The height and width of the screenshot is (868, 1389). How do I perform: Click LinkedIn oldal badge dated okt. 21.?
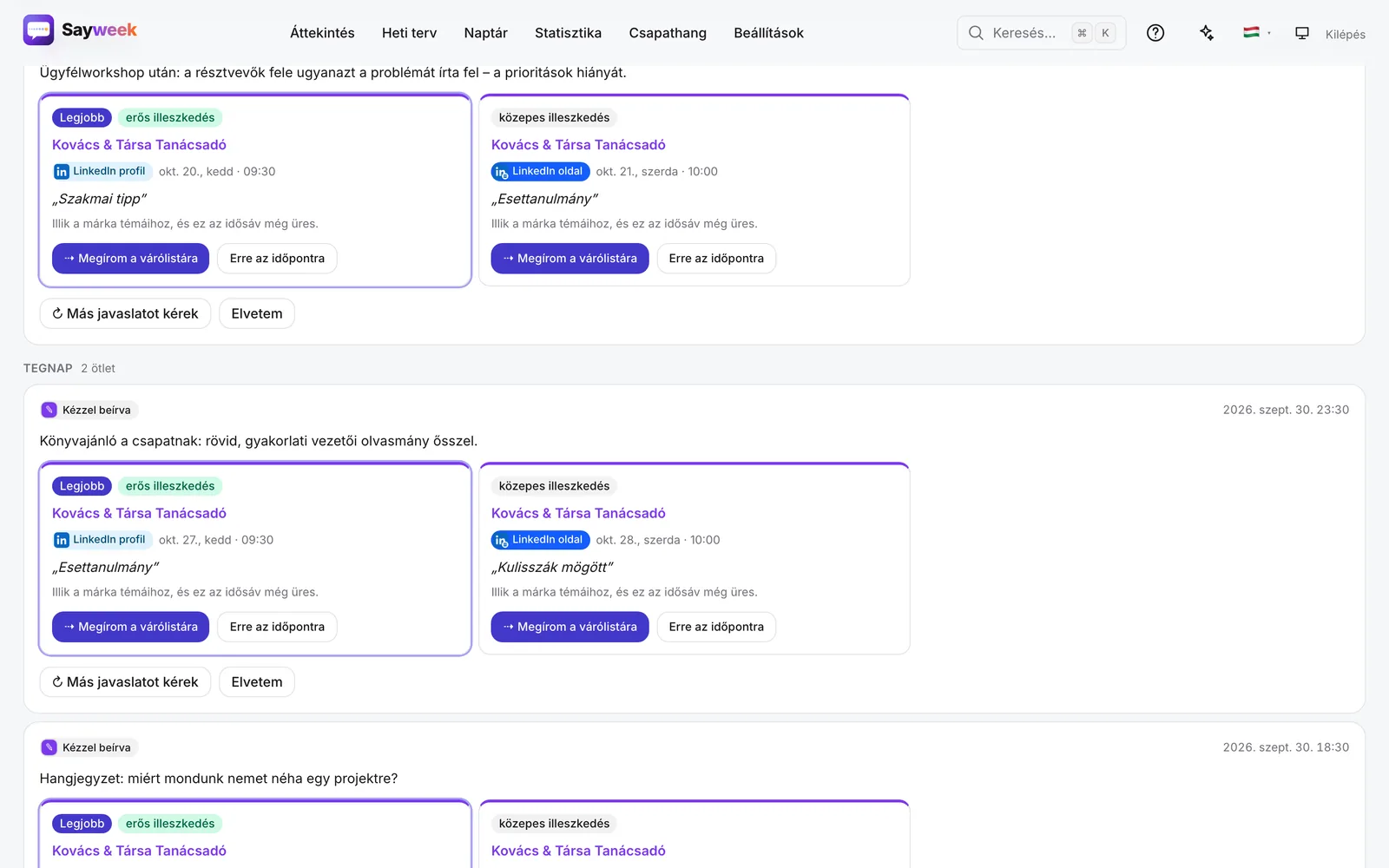[540, 171]
